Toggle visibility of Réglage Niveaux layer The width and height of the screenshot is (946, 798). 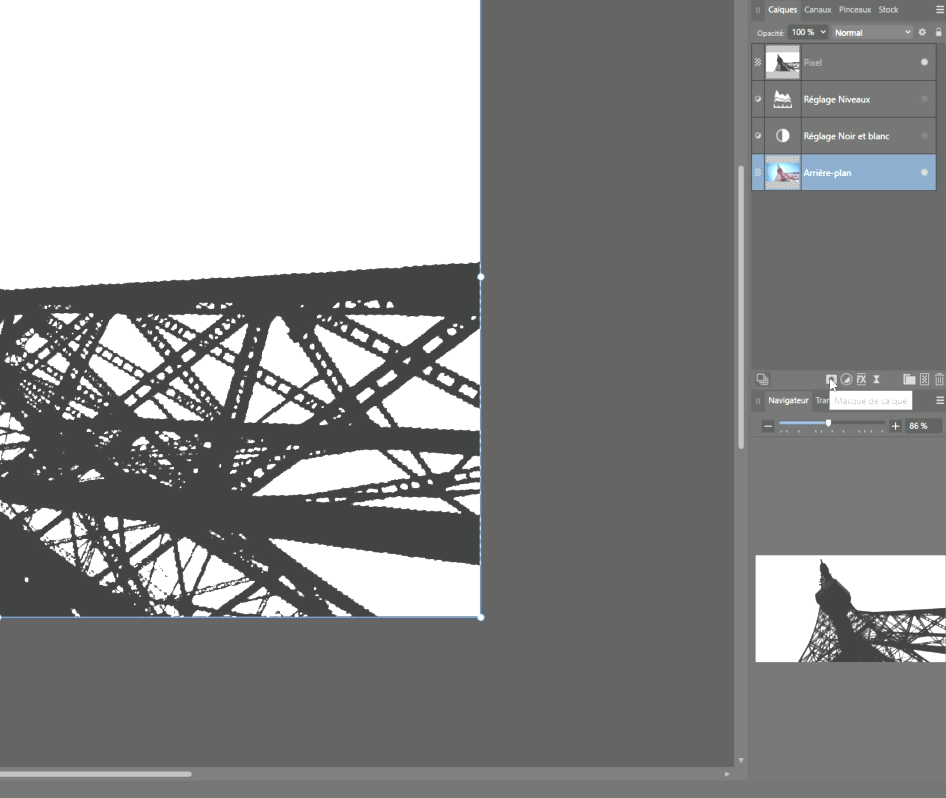click(924, 99)
